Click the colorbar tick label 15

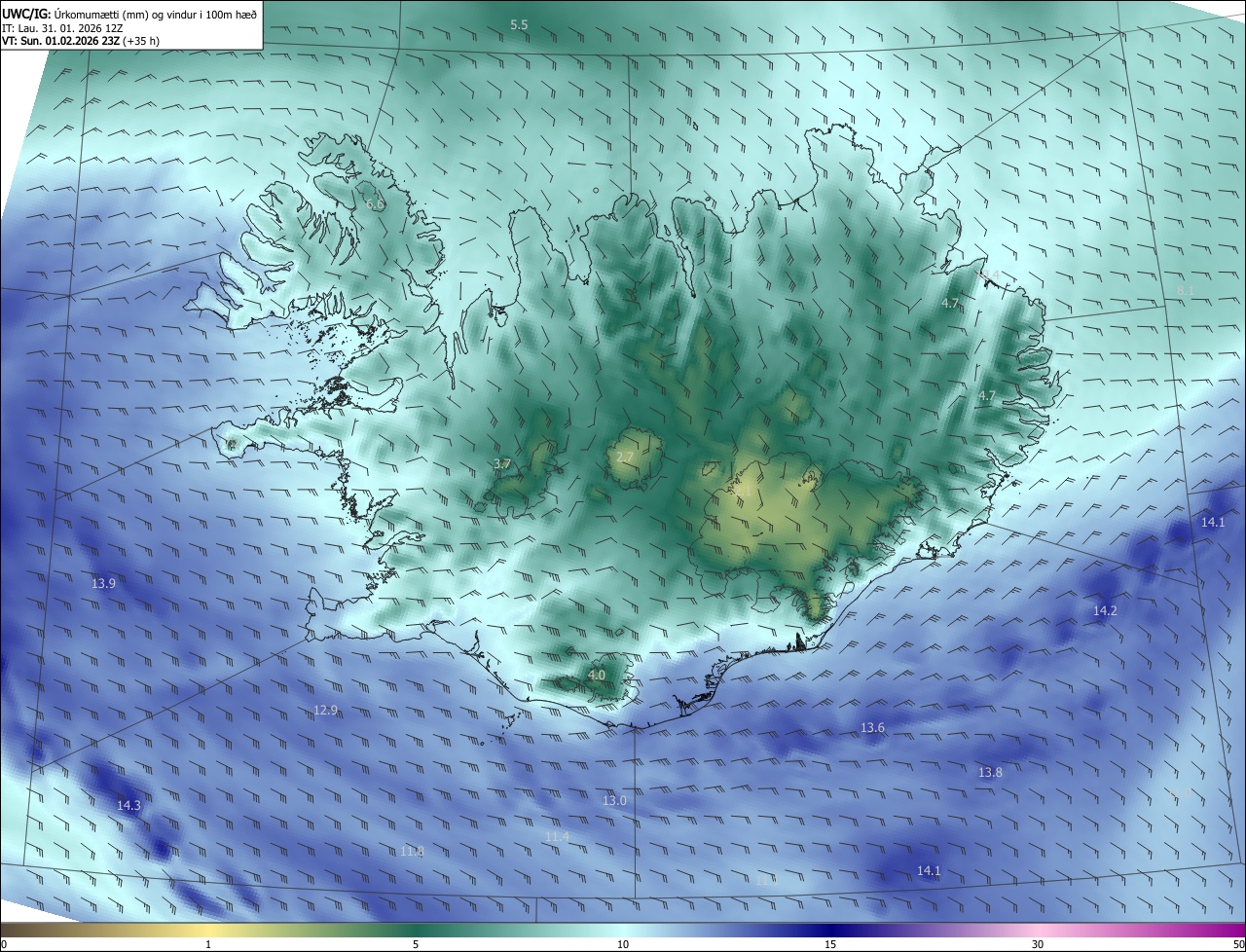(830, 944)
